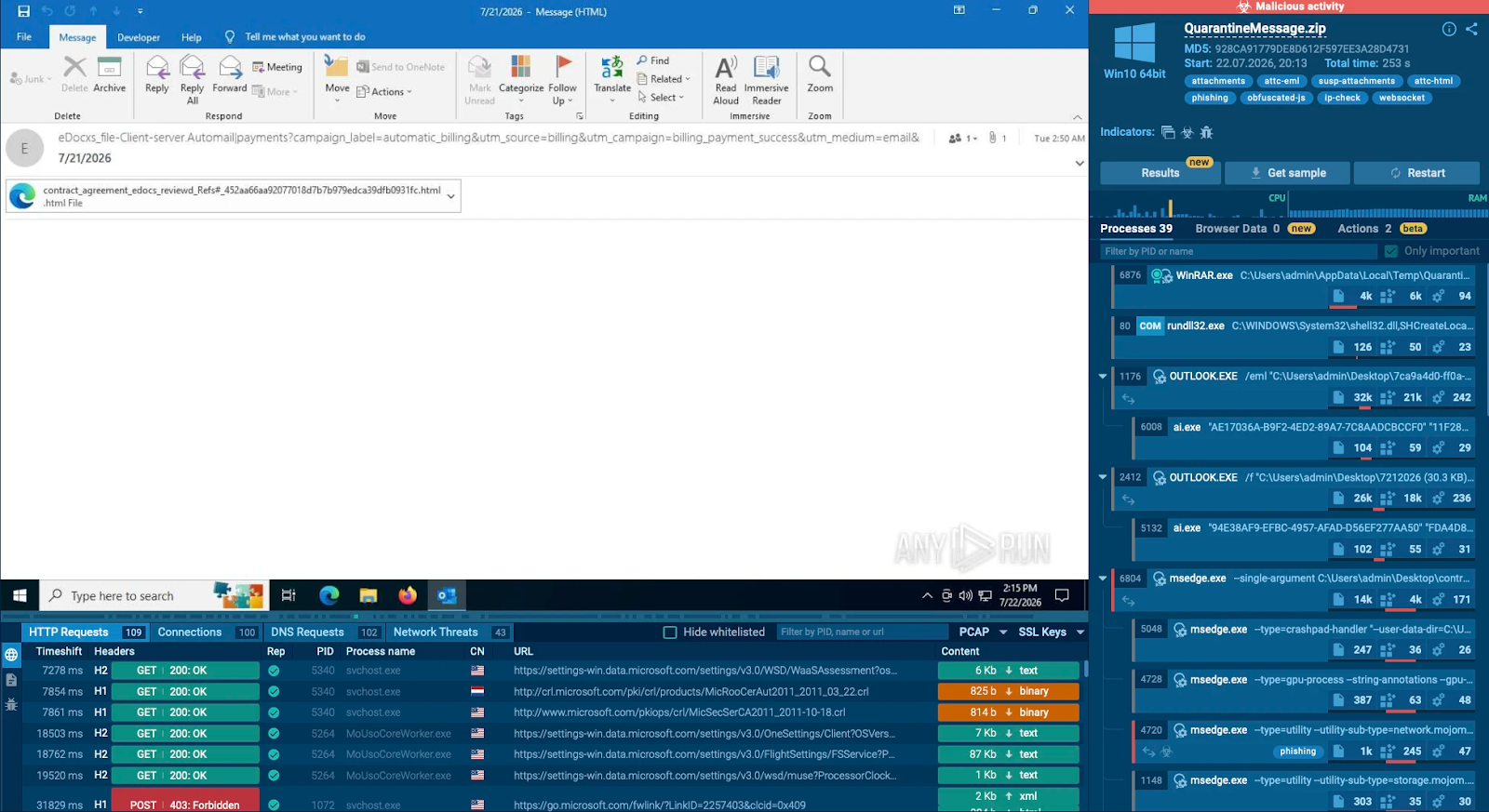1489x812 pixels.
Task: Open the Help ribbon tab
Action: click(192, 38)
